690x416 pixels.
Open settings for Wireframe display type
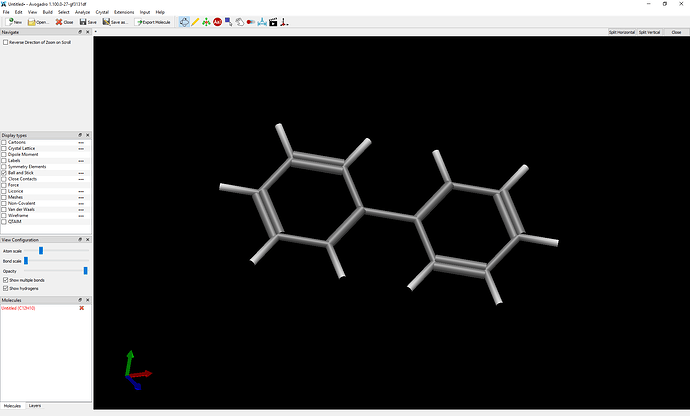[x=81, y=216]
